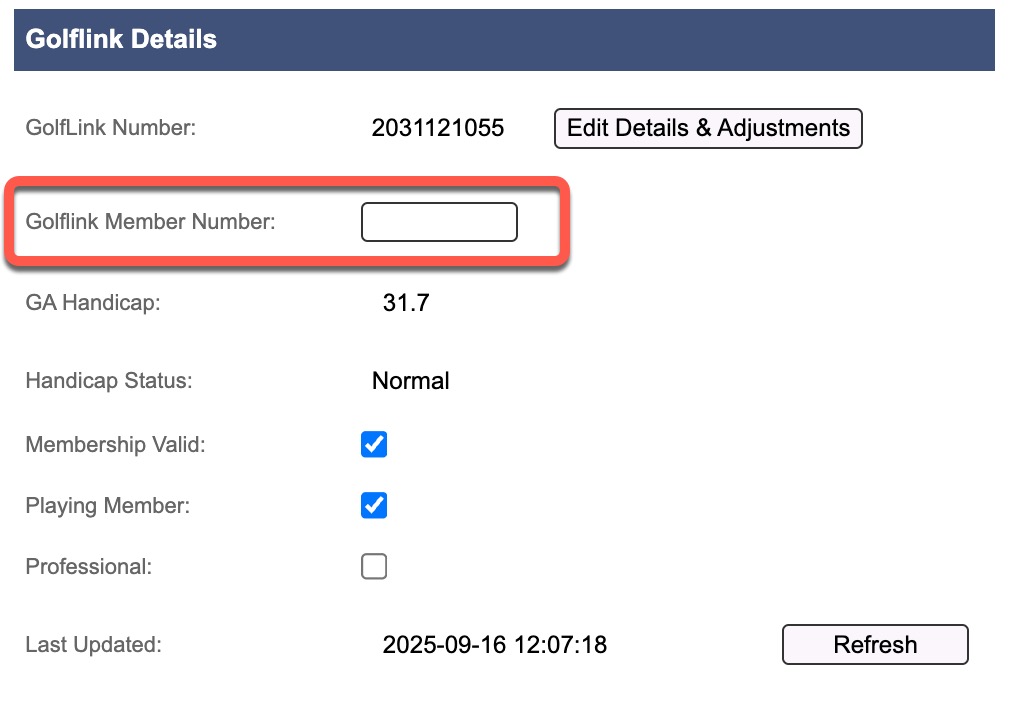1012x708 pixels.
Task: Select the GolfLink number 2031121055
Action: click(x=438, y=128)
